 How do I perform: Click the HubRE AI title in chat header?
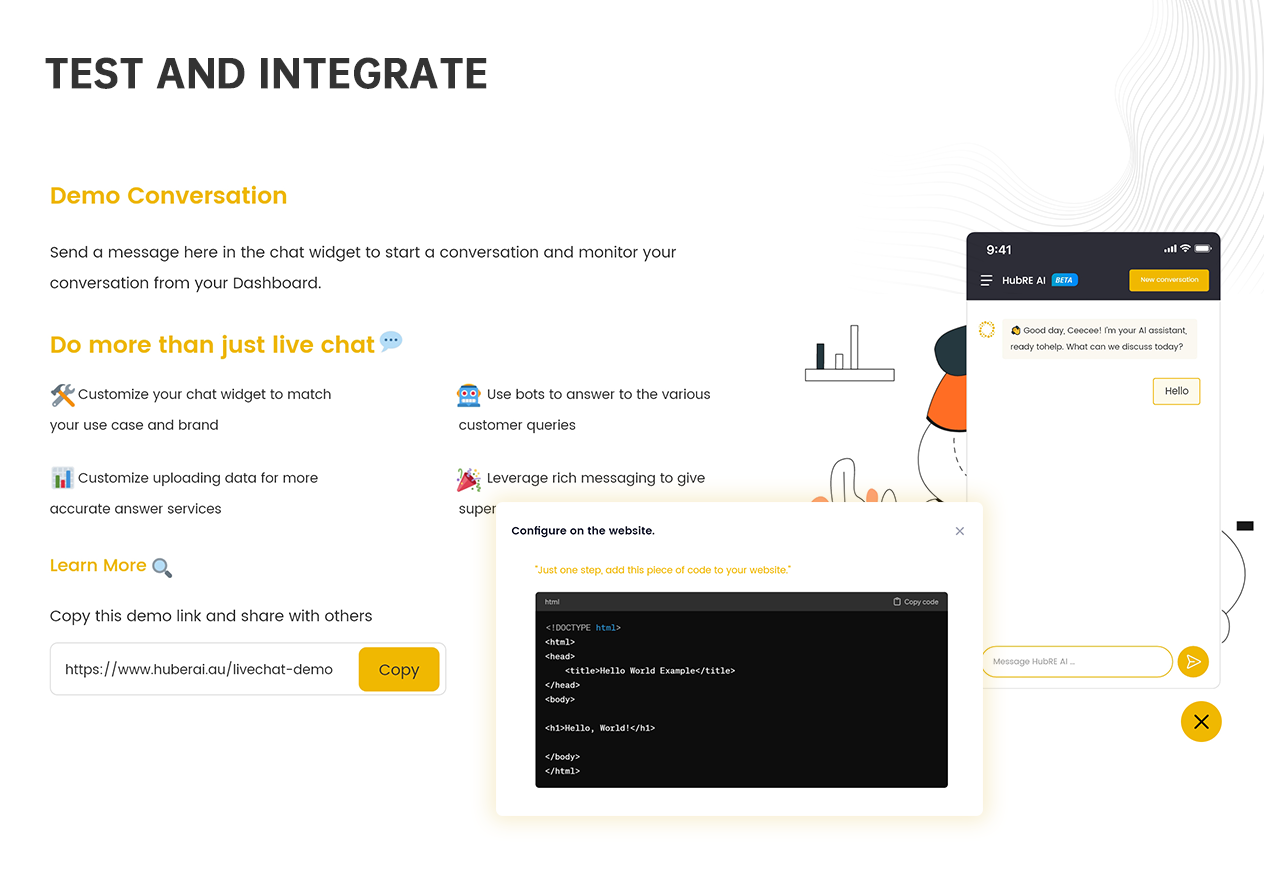pyautogui.click(x=1024, y=281)
